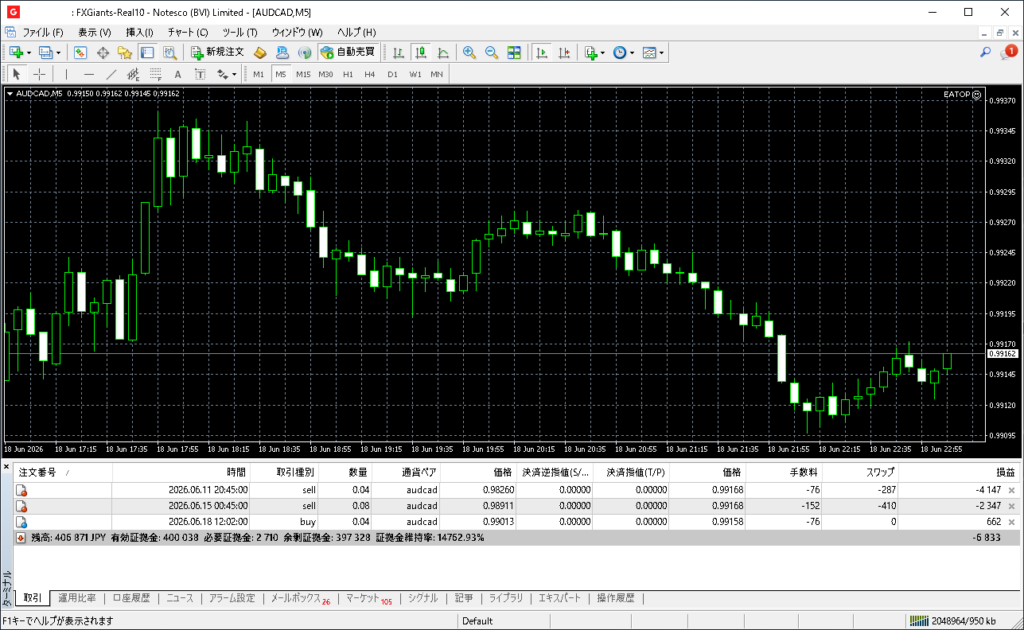Expand the Profiles dropdown arrow

[x=58, y=53]
